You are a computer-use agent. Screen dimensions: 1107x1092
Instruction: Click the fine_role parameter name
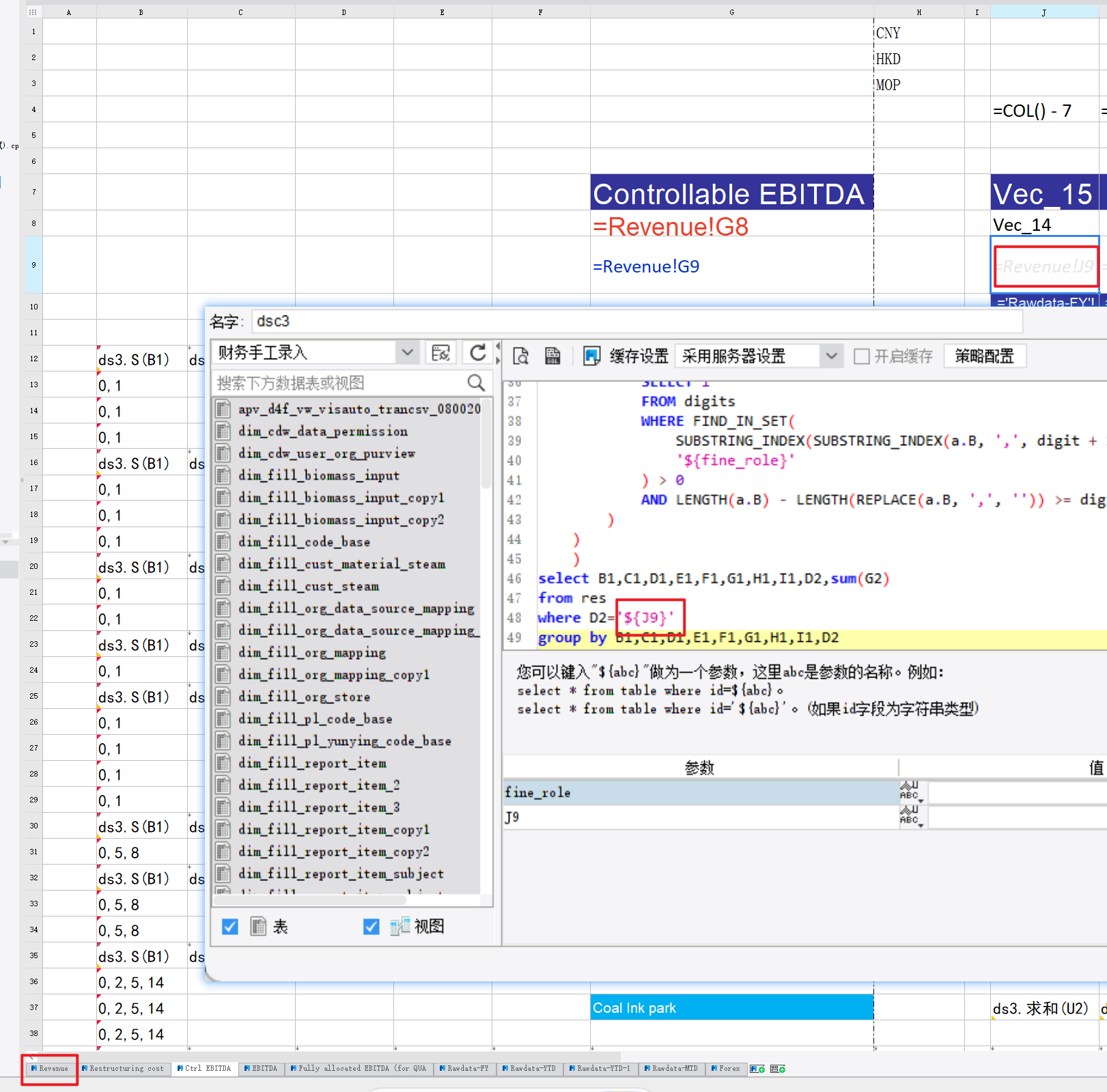pos(537,792)
